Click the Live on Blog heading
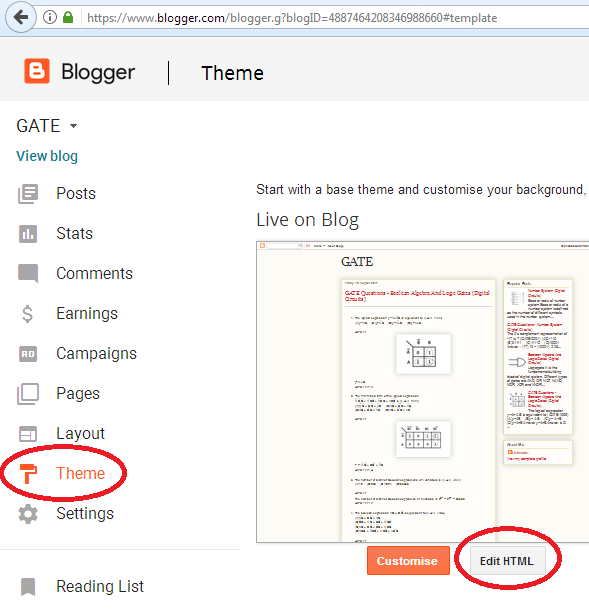The image size is (589, 611). 307,220
